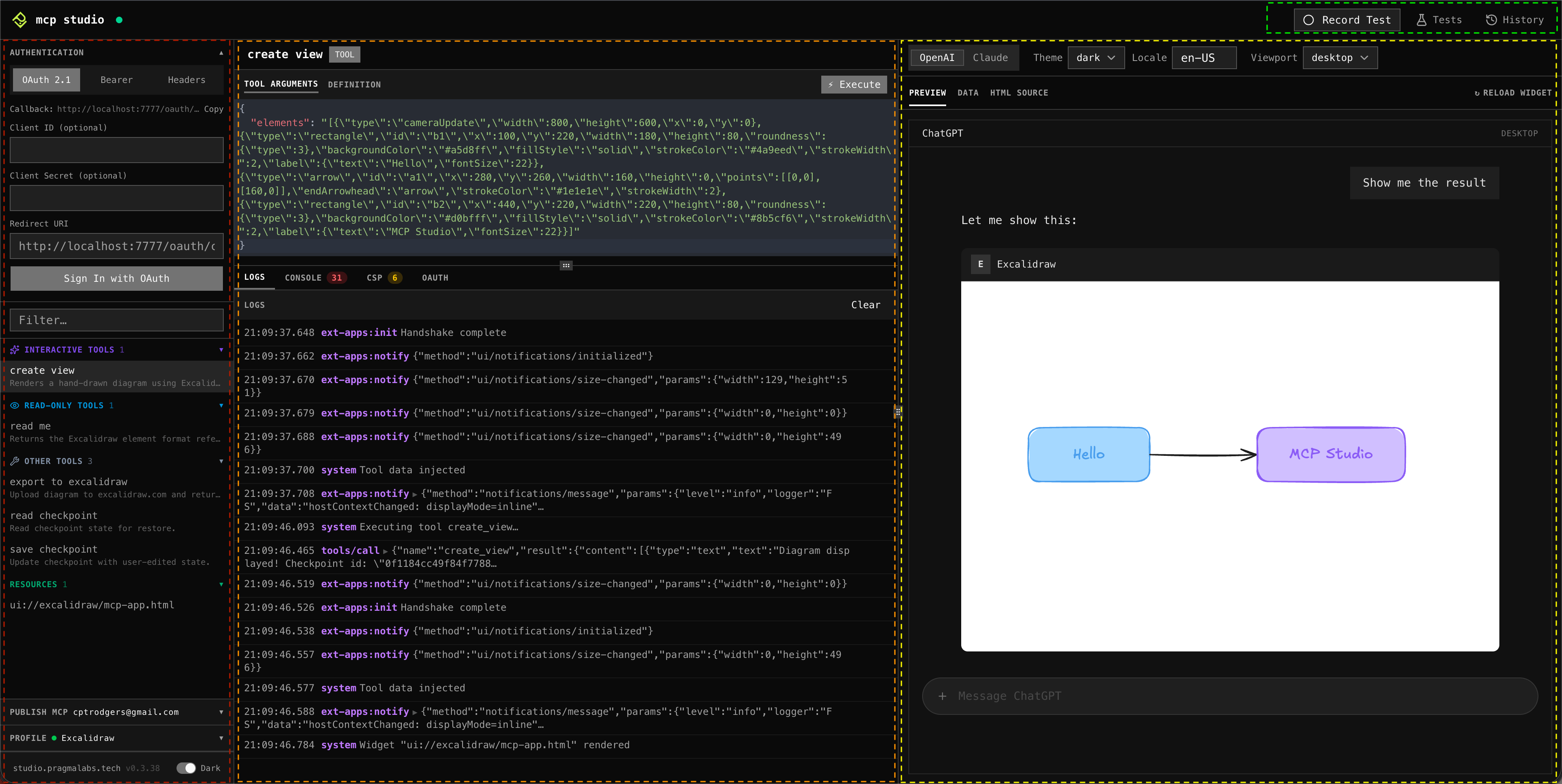Collapse the Other Tools group
This screenshot has width=1562, height=784.
point(221,462)
